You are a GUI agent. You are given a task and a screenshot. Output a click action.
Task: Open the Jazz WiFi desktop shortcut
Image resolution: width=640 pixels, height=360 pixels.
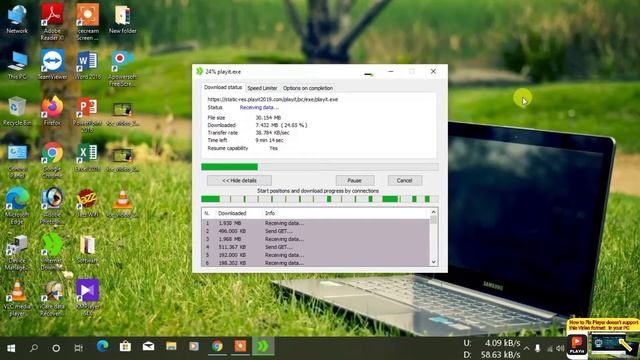[x=87, y=203]
